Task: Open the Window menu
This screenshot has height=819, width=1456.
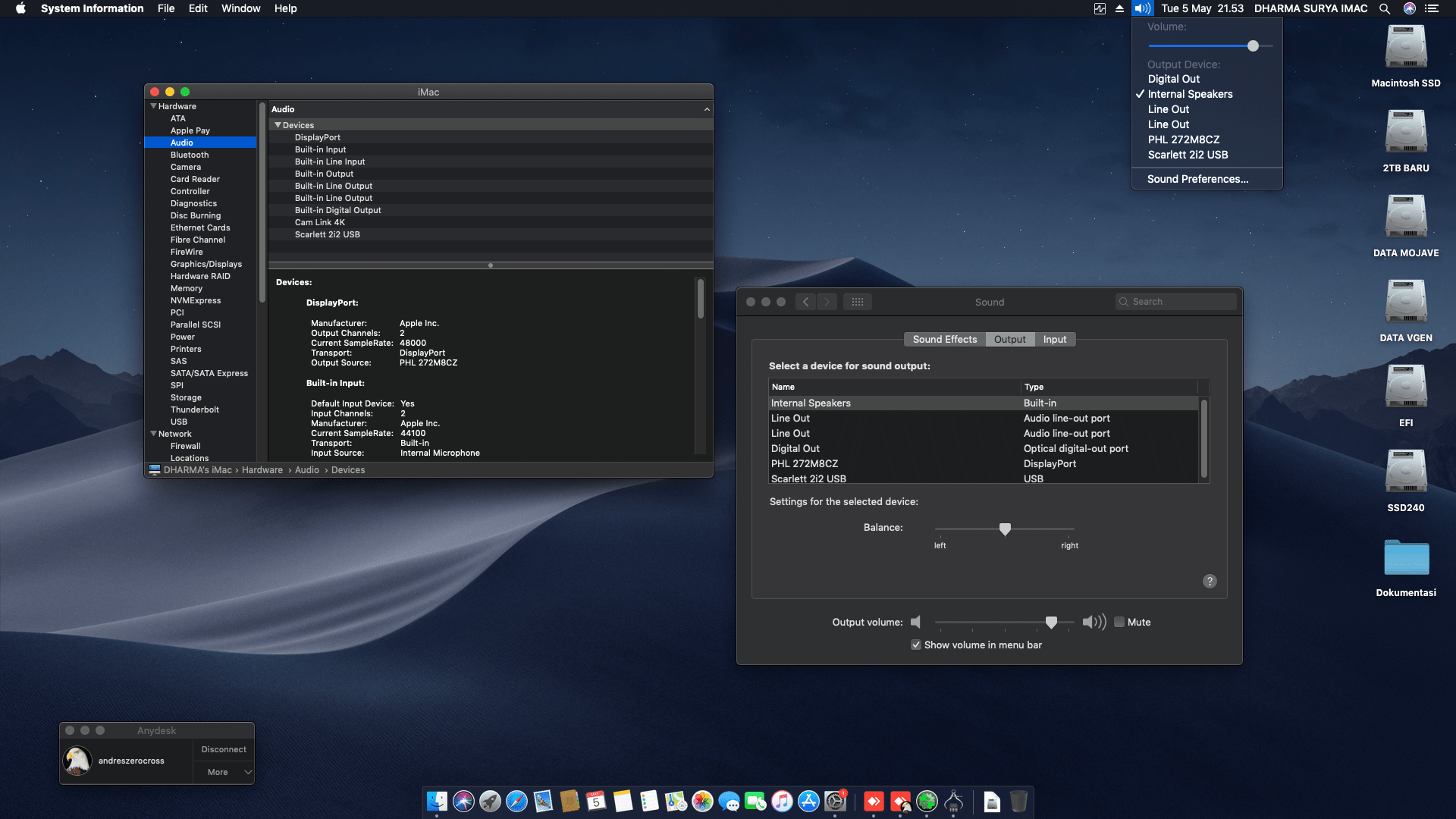Action: pyautogui.click(x=240, y=8)
